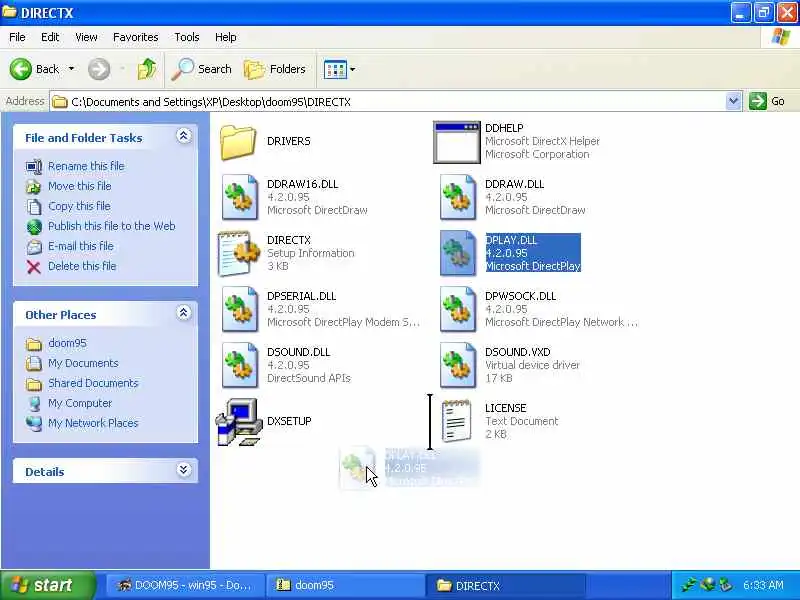Screen dimensions: 800x600
Task: Select the DIRECTX setup information icon
Action: pos(238,254)
